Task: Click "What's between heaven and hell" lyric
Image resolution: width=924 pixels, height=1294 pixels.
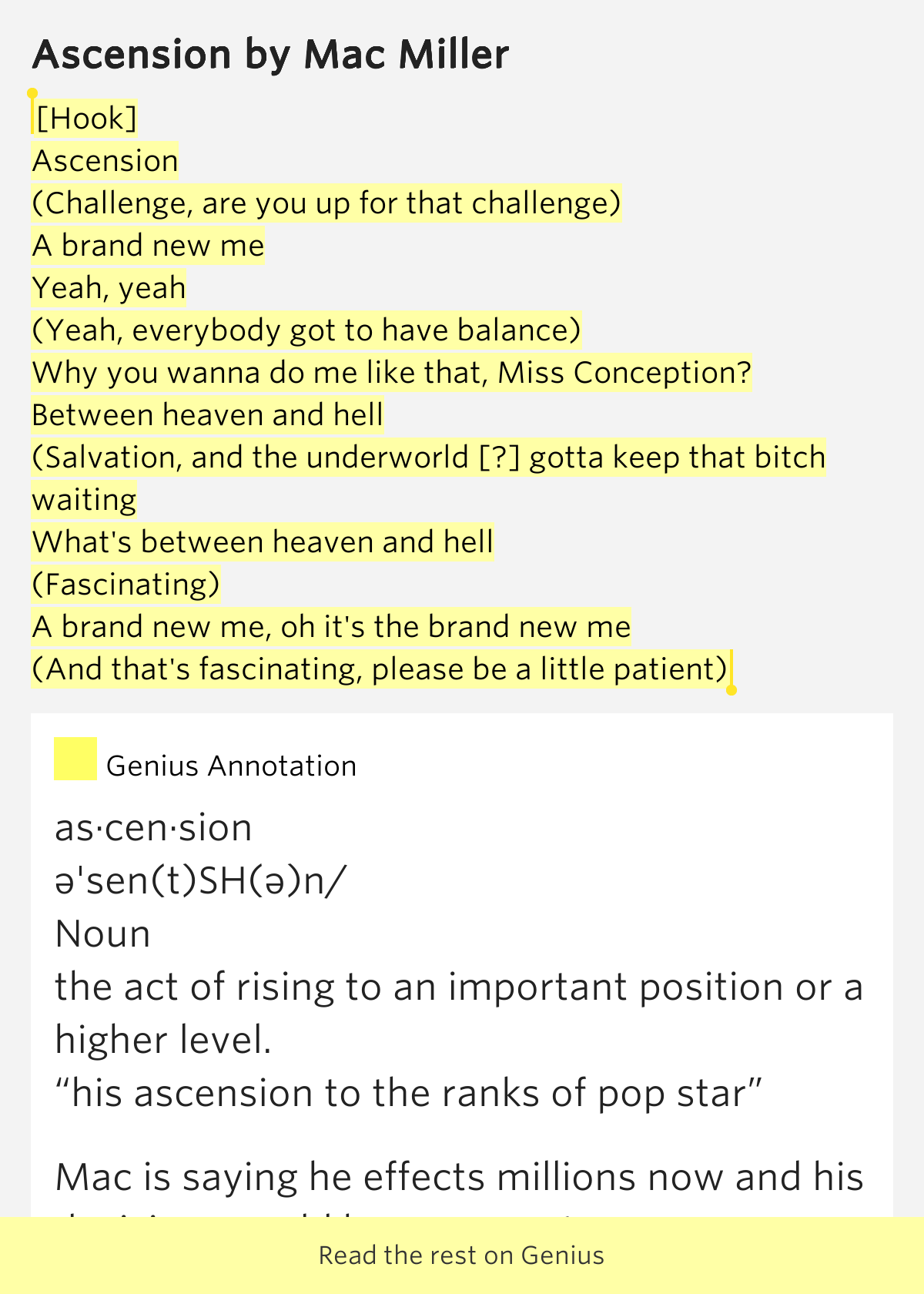Action: pyautogui.click(x=263, y=542)
